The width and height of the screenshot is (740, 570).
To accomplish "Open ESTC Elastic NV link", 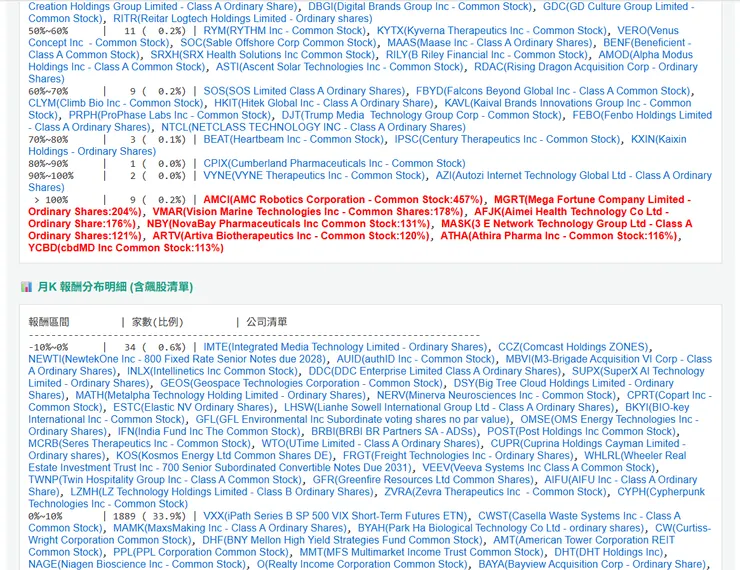I will pyautogui.click(x=193, y=407).
